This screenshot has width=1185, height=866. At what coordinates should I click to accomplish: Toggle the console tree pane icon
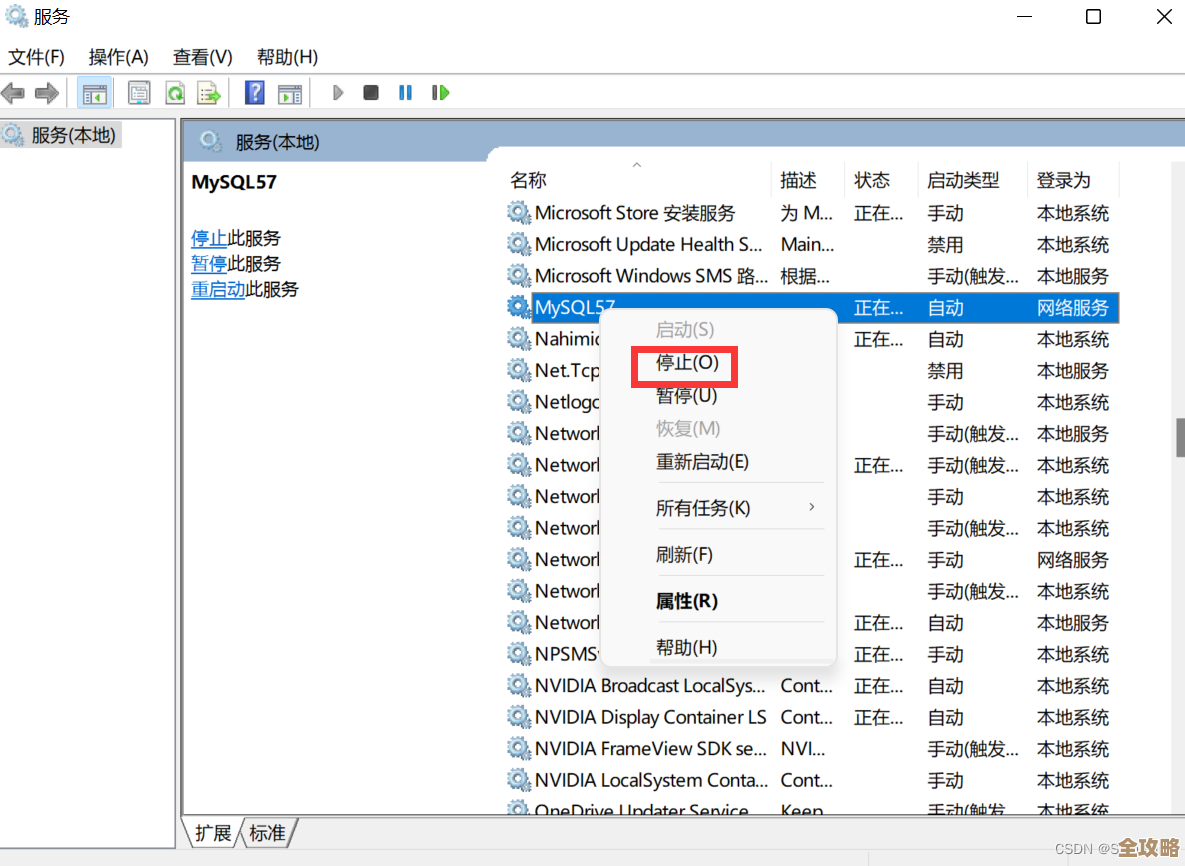[94, 92]
